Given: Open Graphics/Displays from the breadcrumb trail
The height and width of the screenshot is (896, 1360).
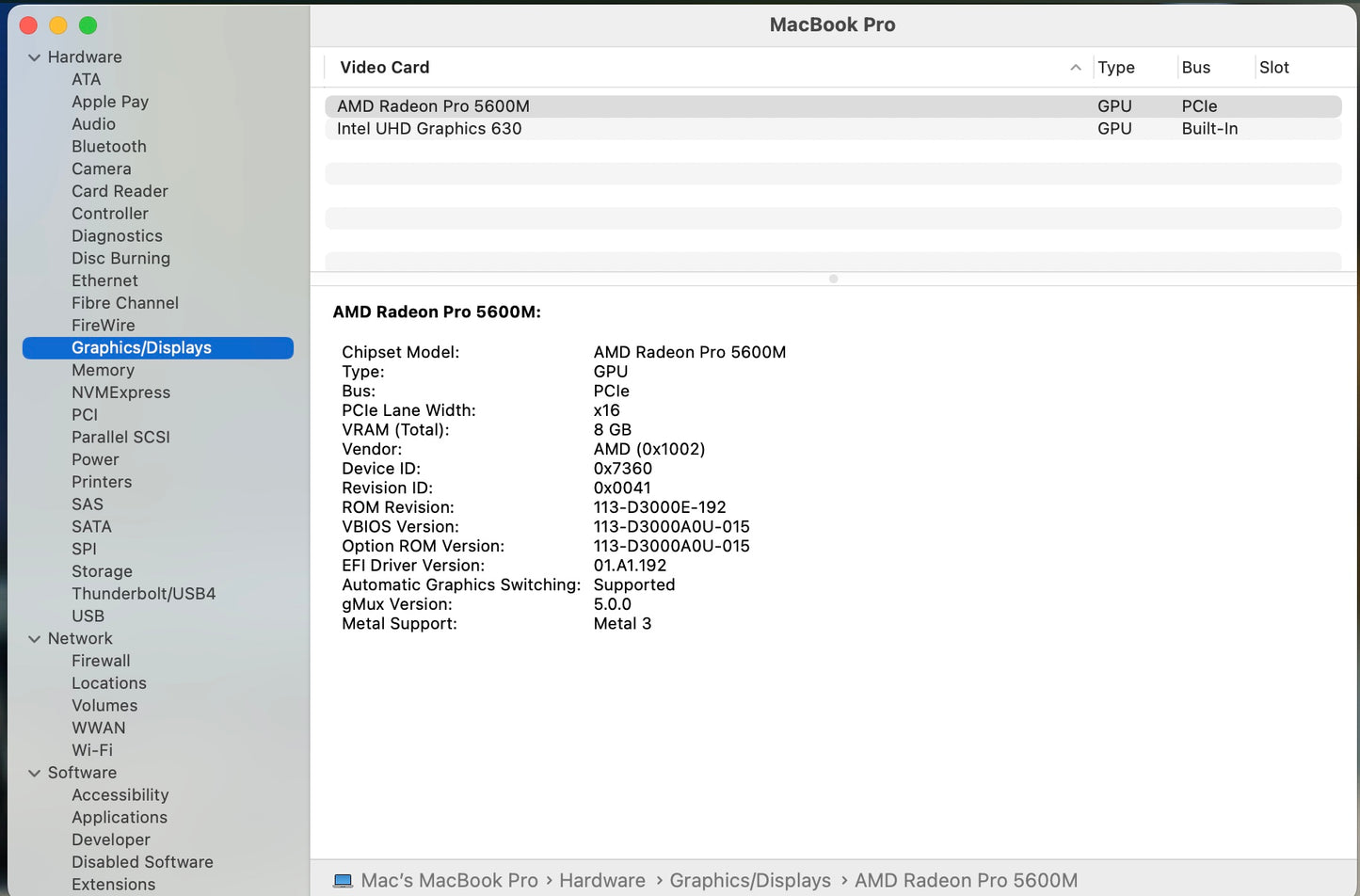Looking at the screenshot, I should pos(749,880).
